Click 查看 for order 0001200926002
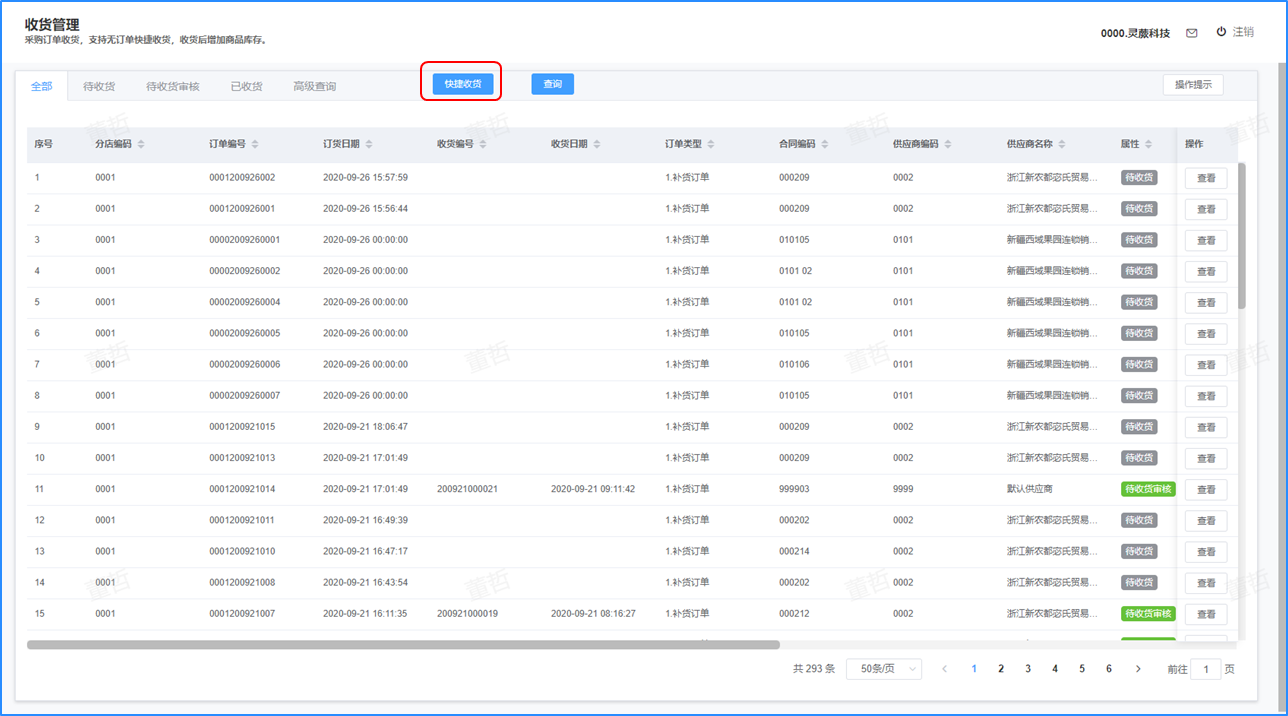 point(1205,178)
